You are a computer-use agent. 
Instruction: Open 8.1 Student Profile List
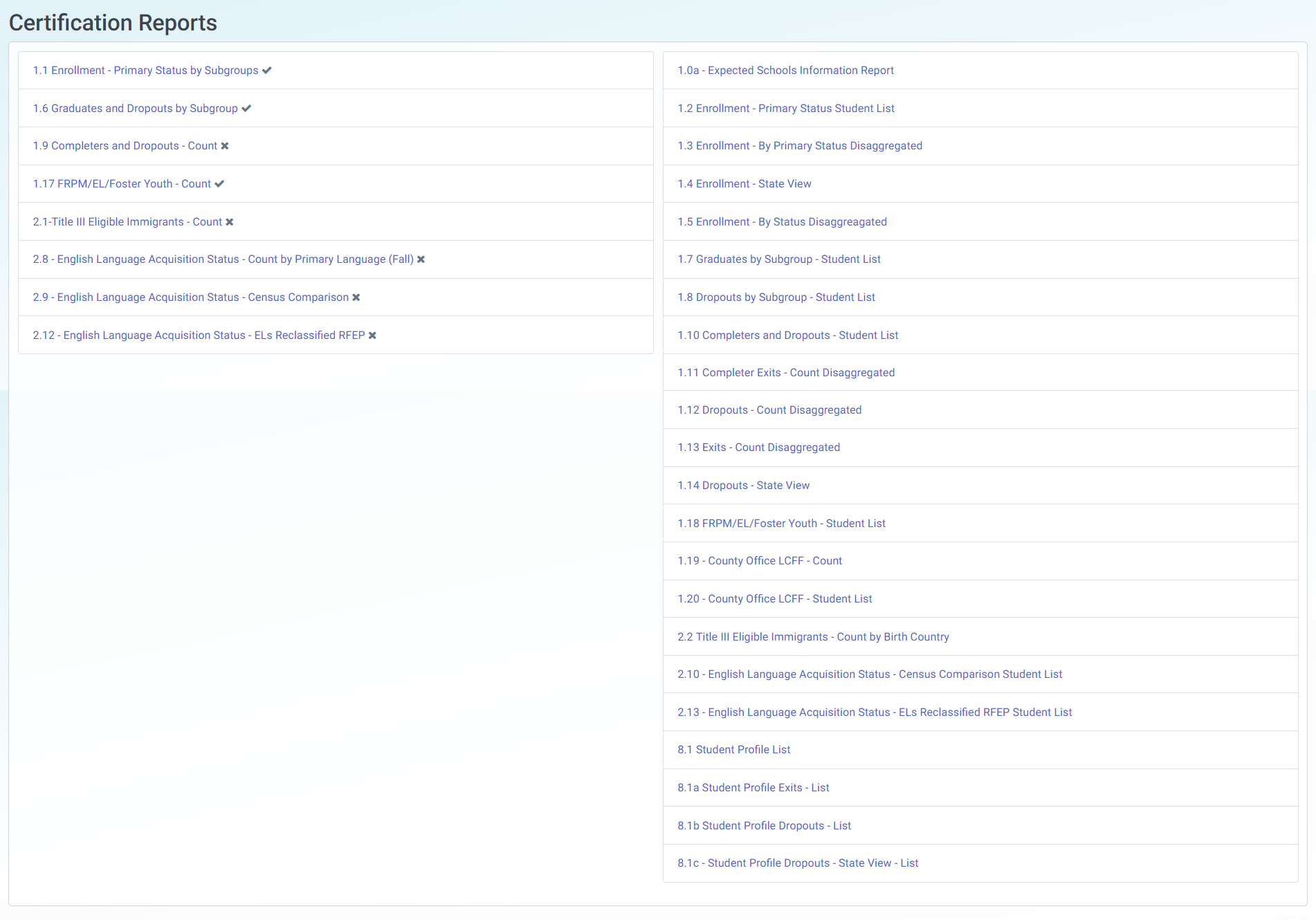pyautogui.click(x=733, y=750)
